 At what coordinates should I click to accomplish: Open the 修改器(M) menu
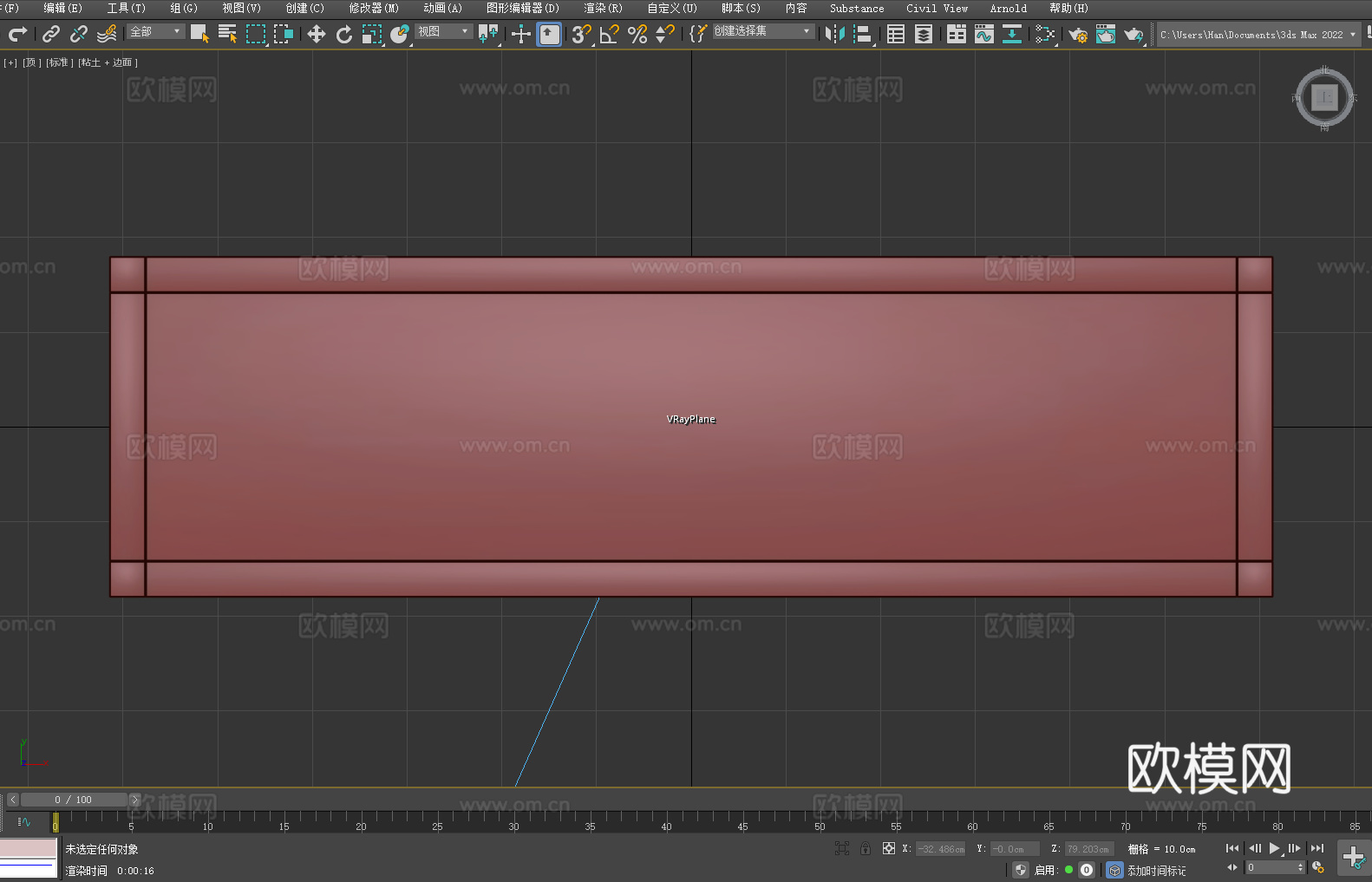click(x=374, y=8)
